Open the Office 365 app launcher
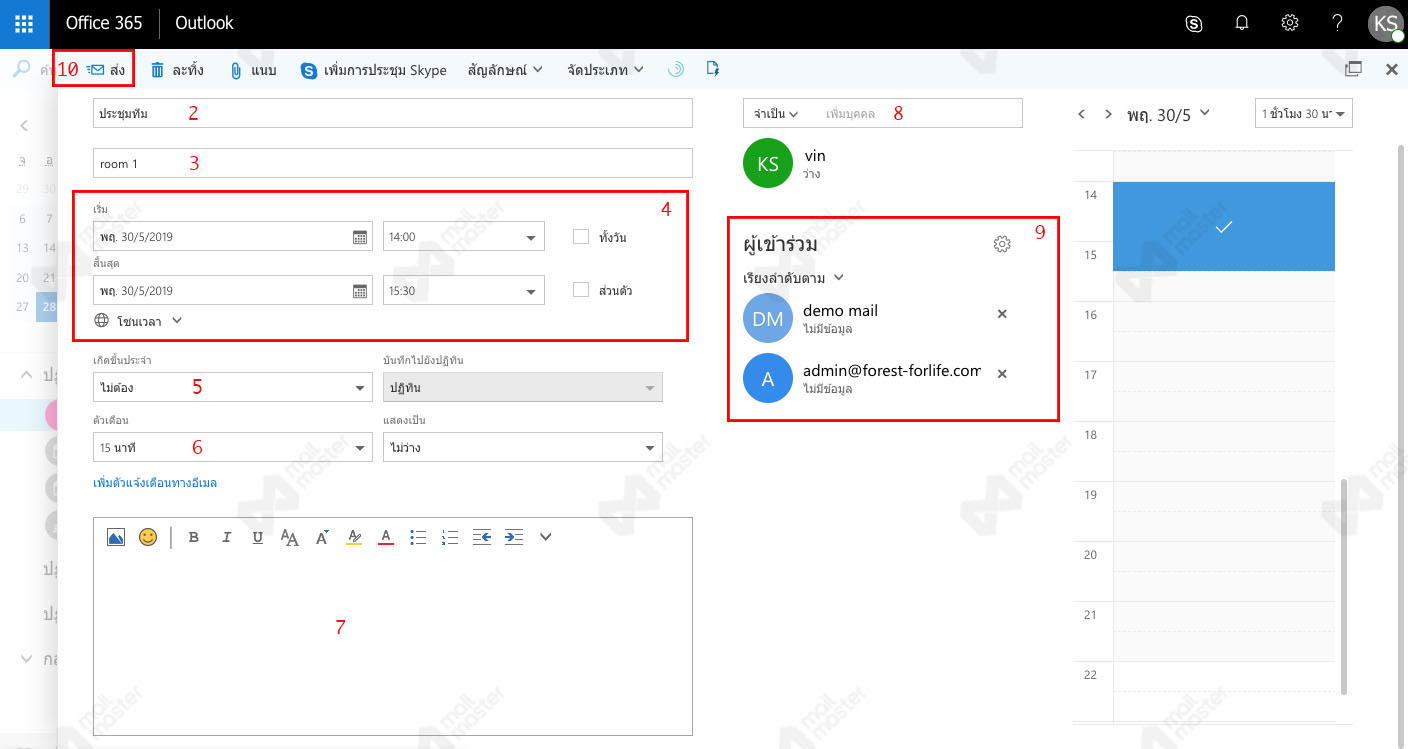The width and height of the screenshot is (1408, 749). 24,24
